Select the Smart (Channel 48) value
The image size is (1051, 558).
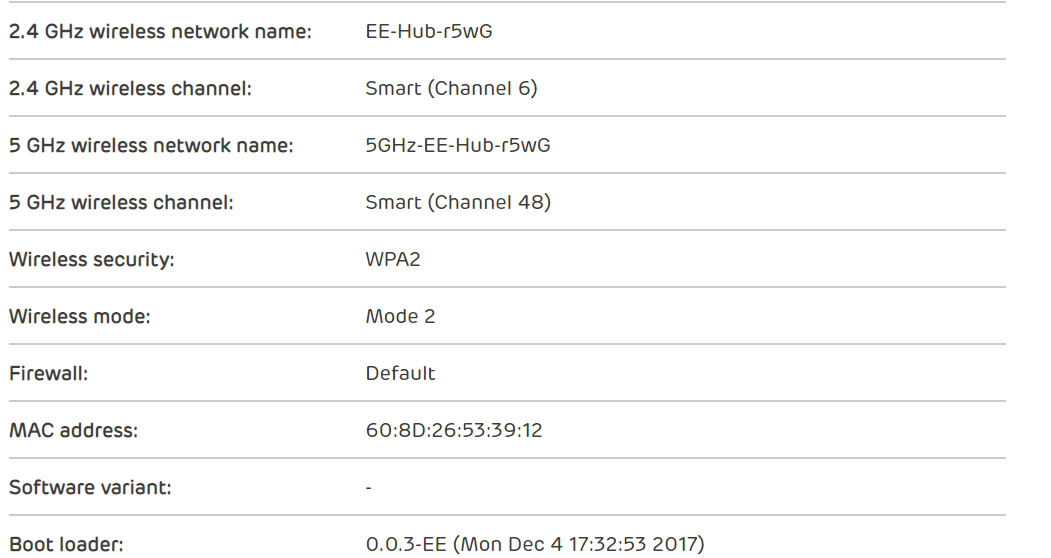tap(458, 203)
